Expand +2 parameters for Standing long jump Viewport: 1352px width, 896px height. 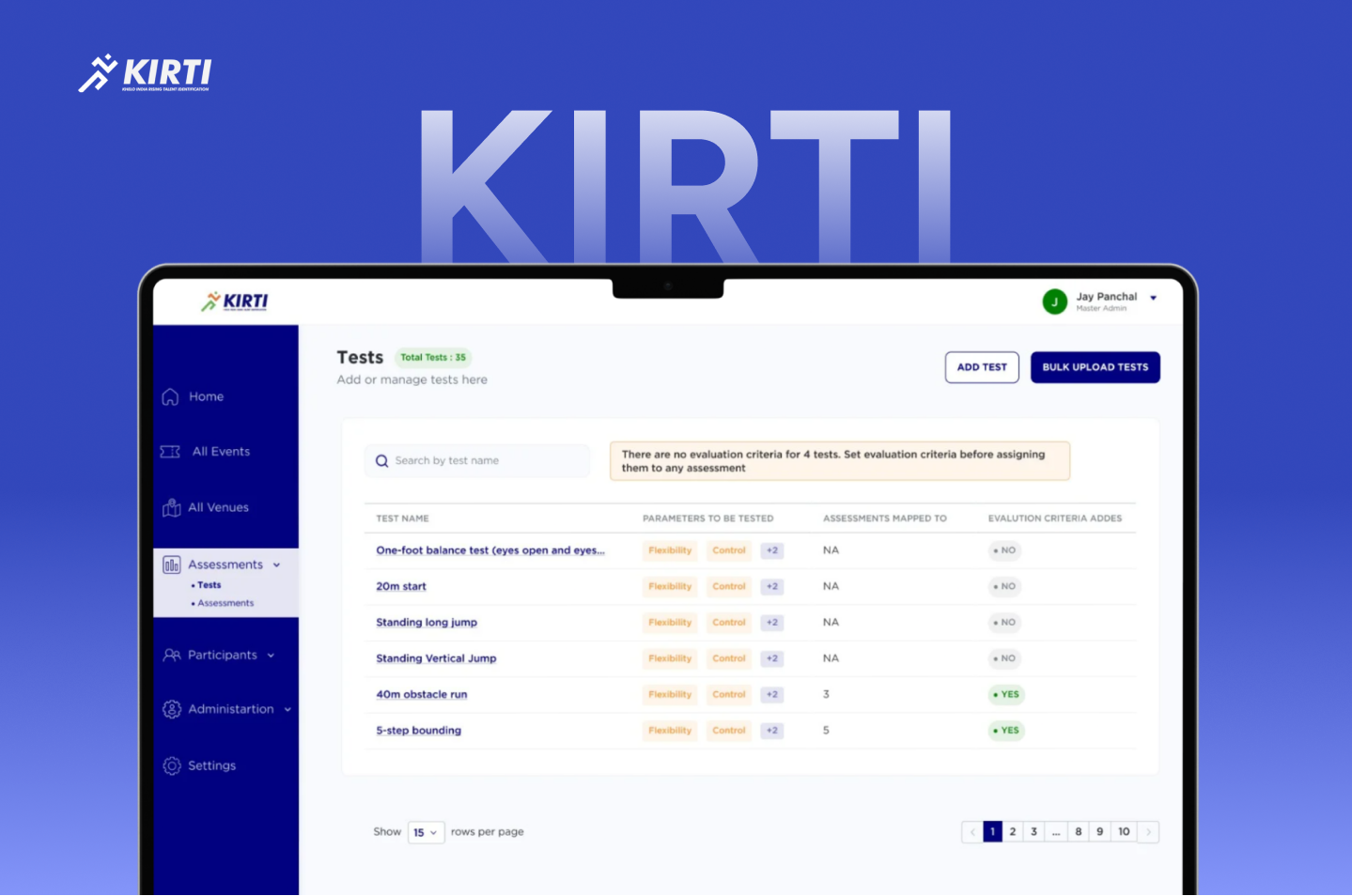(x=772, y=623)
